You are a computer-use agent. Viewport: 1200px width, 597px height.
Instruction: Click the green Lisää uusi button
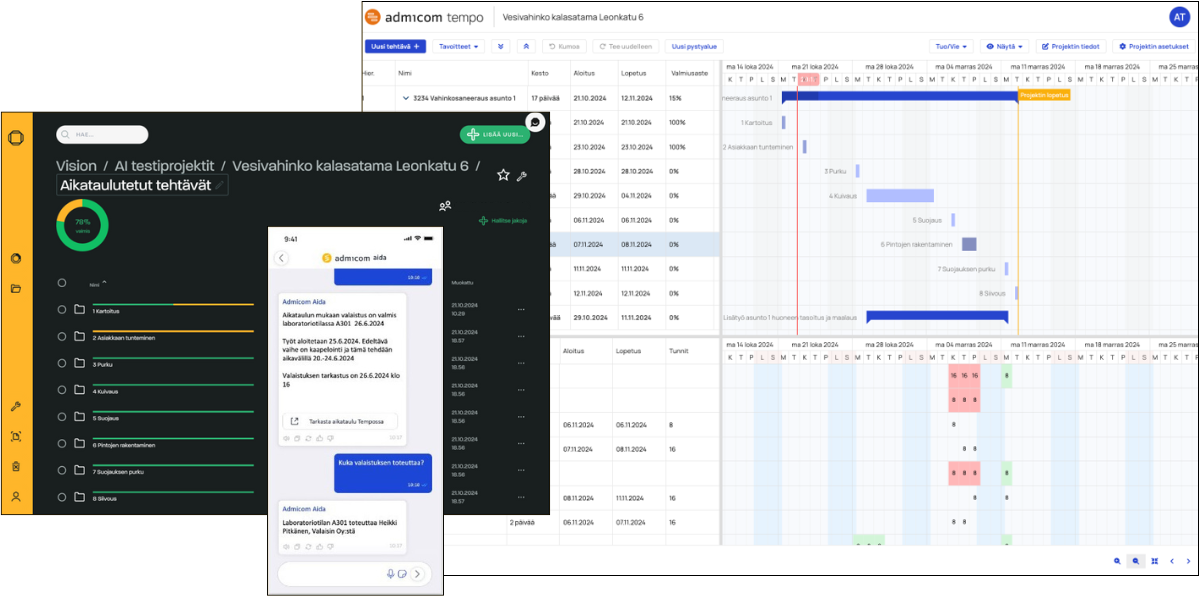pos(494,135)
